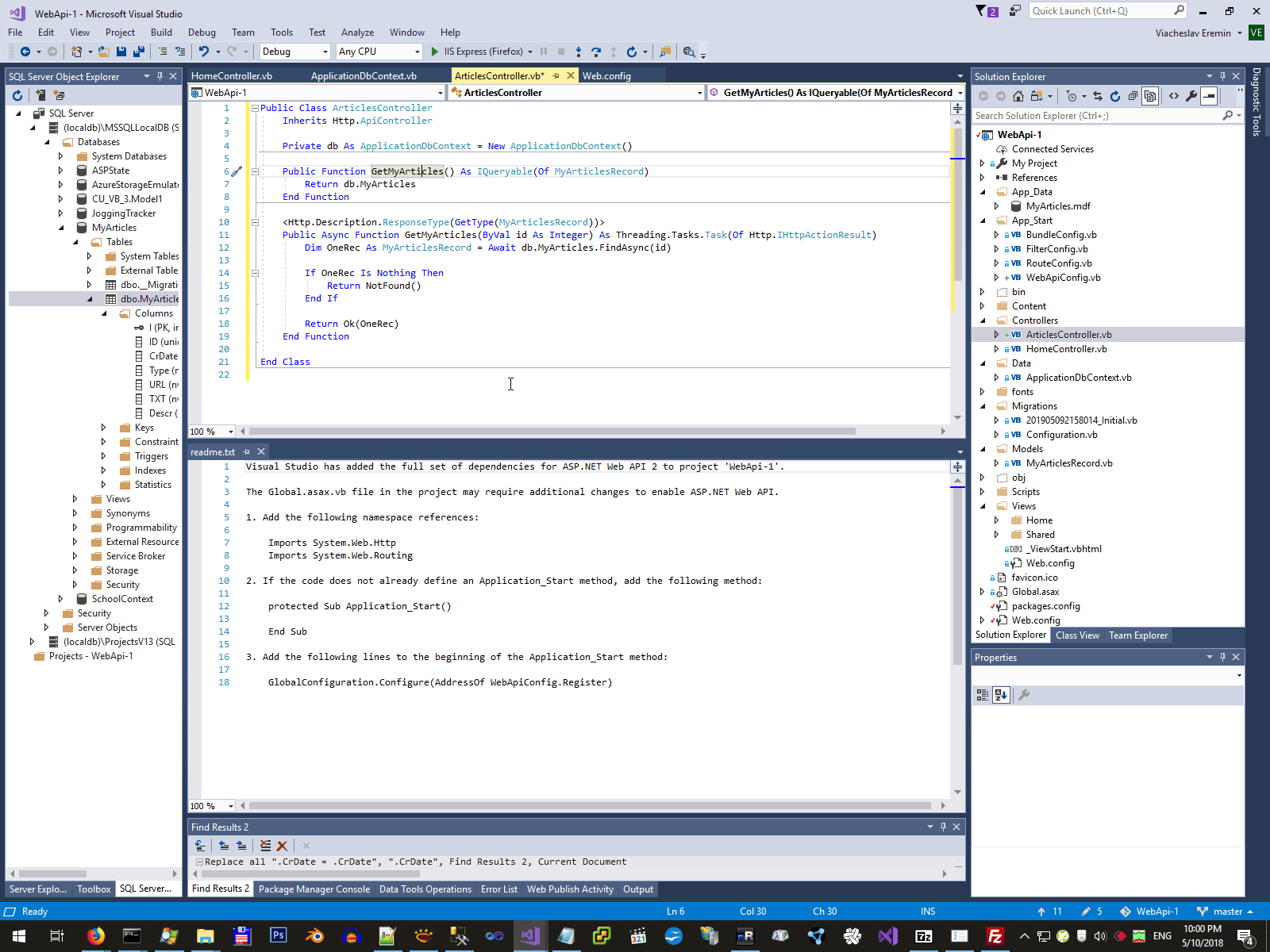The width and height of the screenshot is (1270, 952).
Task: Click the Refresh icon in Solution Explorer toolbar
Action: (1115, 96)
